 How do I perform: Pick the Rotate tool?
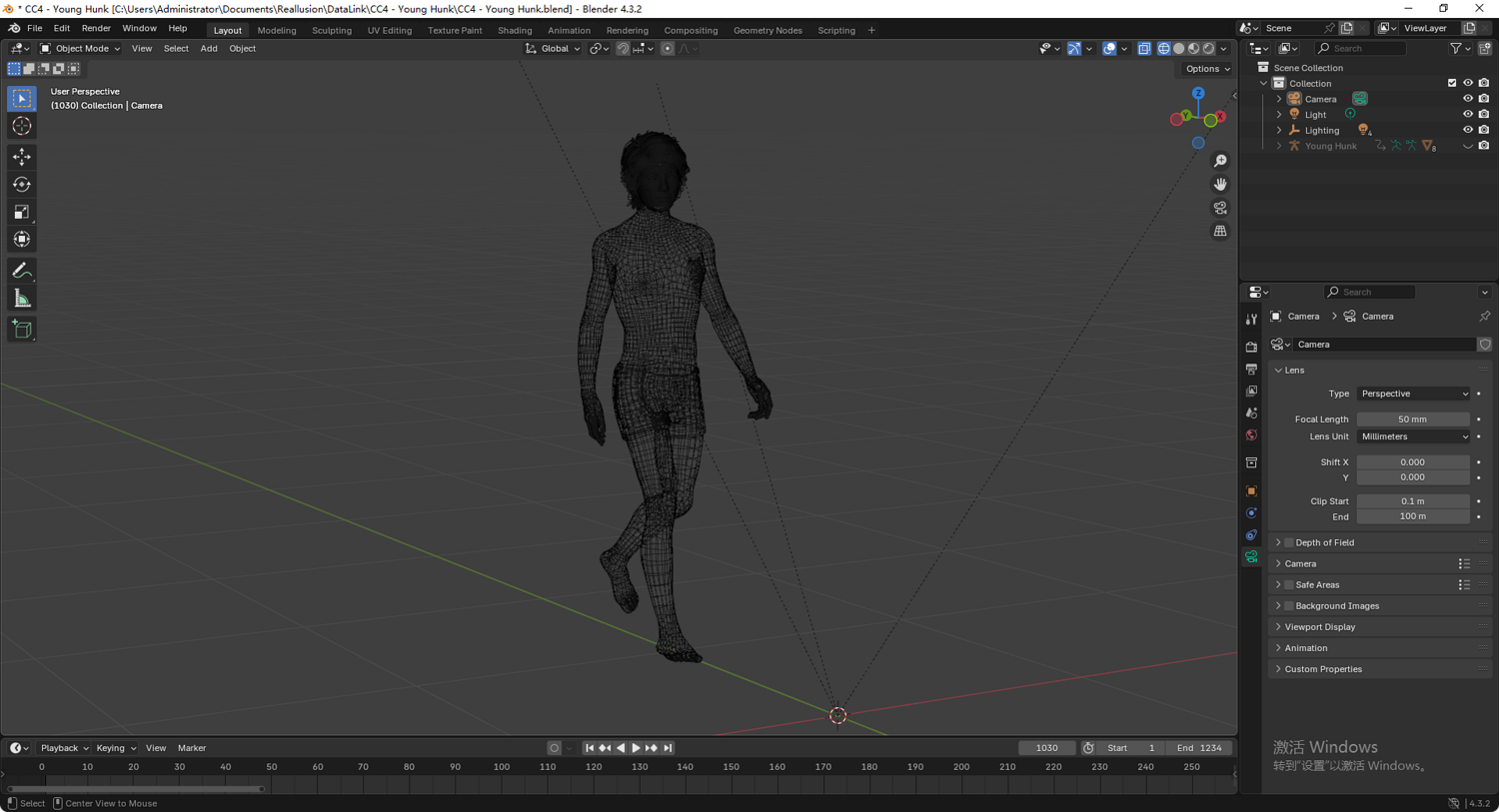pos(22,185)
